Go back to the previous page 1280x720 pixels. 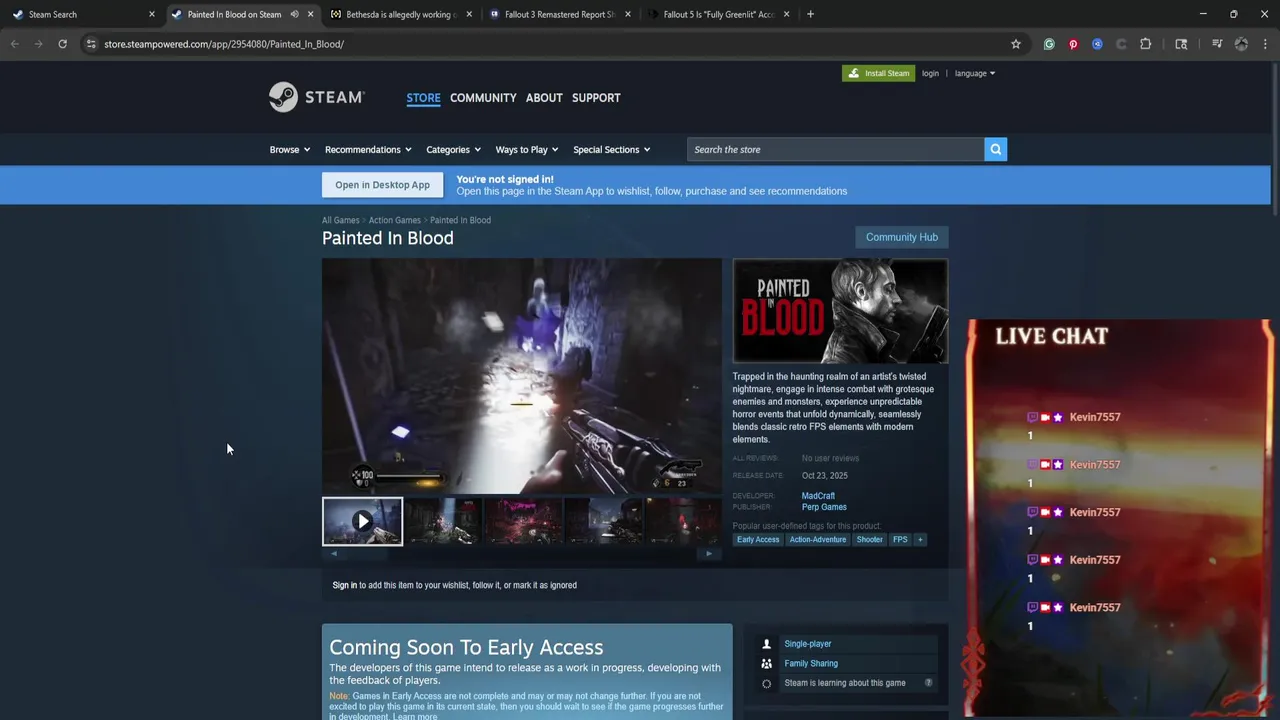(15, 44)
